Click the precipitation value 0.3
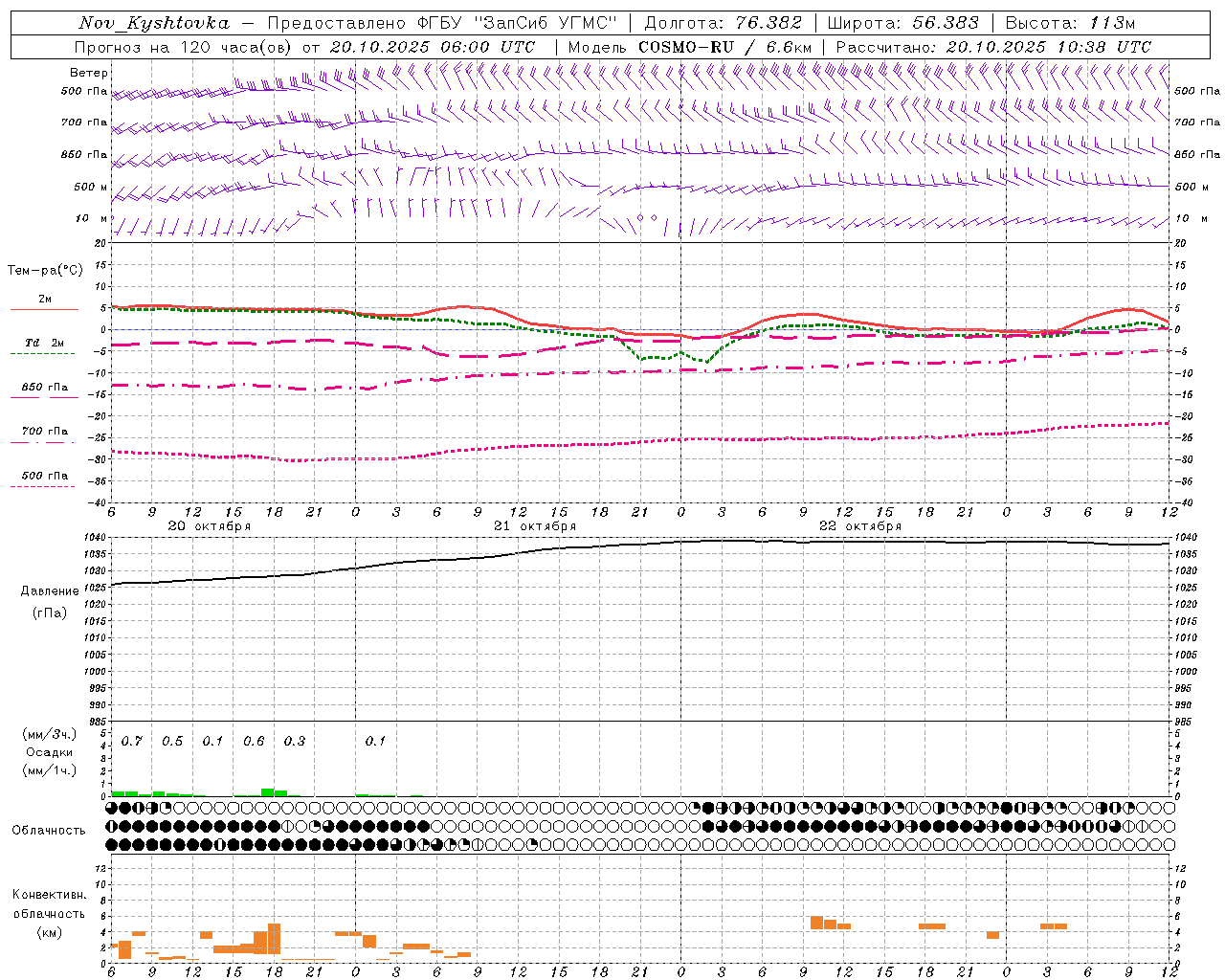 (295, 742)
